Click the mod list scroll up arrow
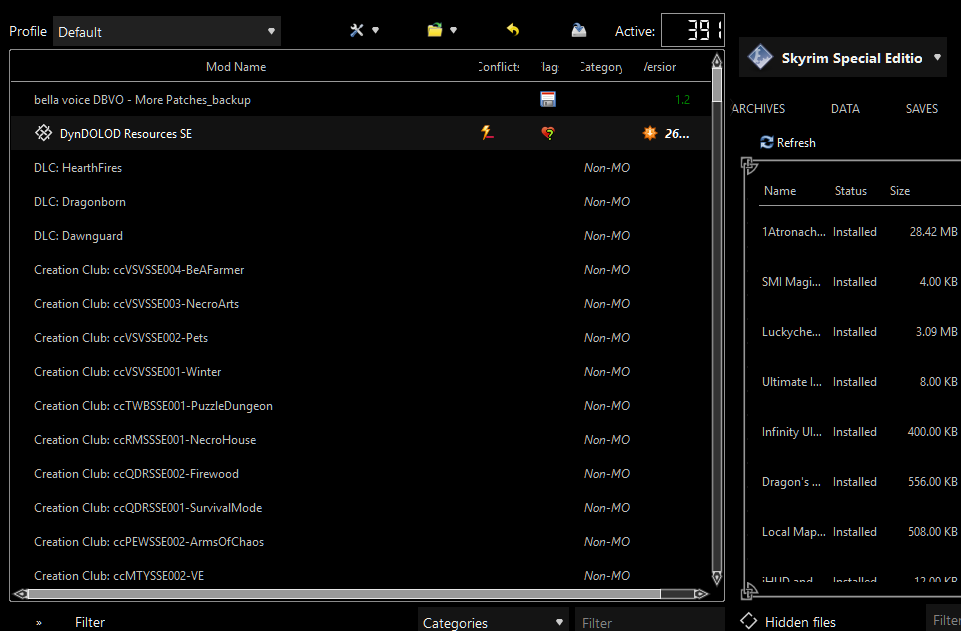This screenshot has width=961, height=631. 716,59
